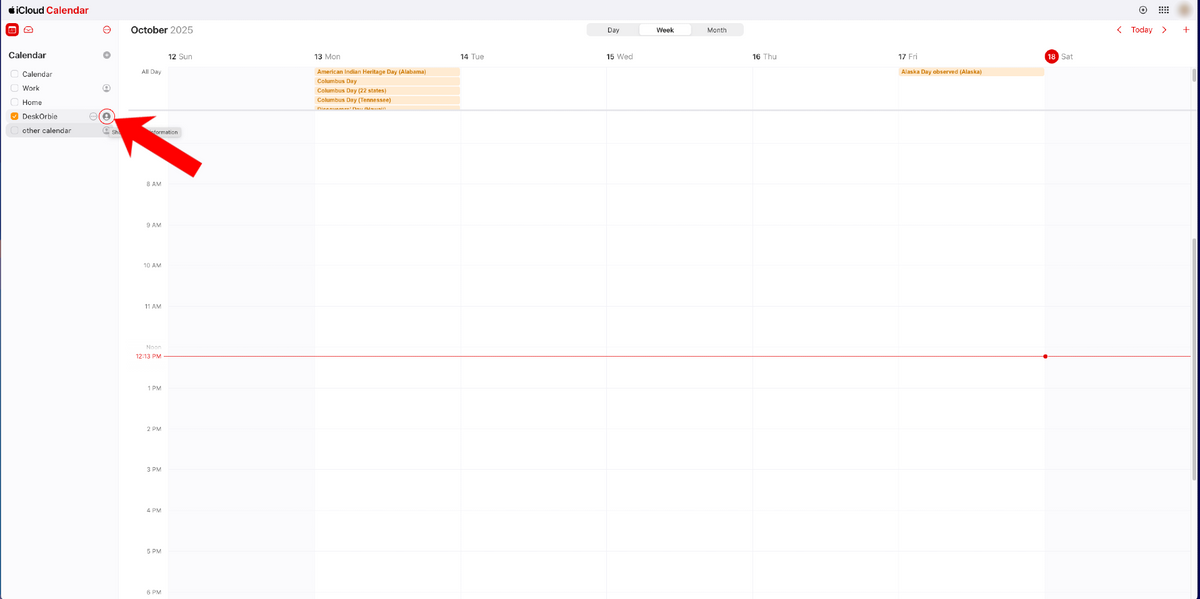Open the calendar view icon in sidebar
This screenshot has width=1200, height=599.
coord(12,30)
